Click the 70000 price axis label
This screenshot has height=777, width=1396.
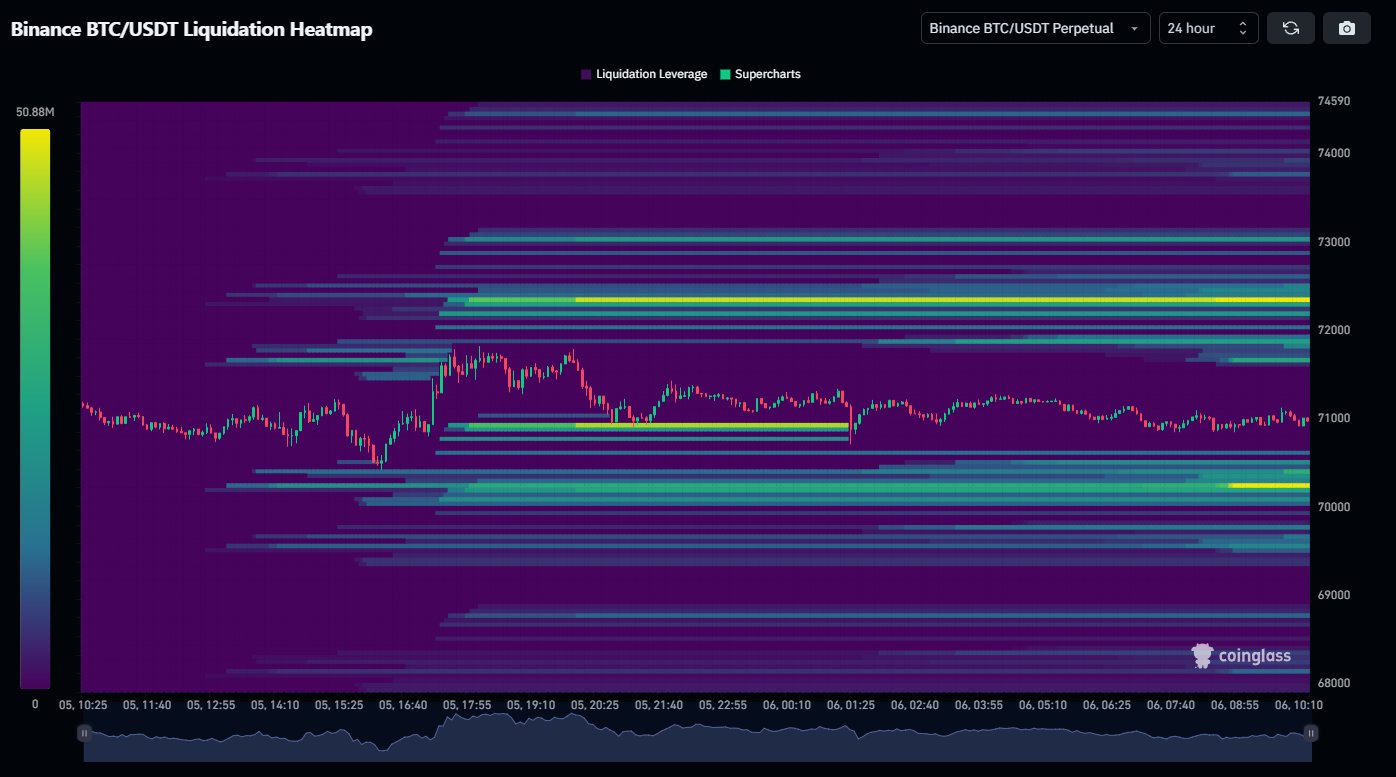(1333, 507)
